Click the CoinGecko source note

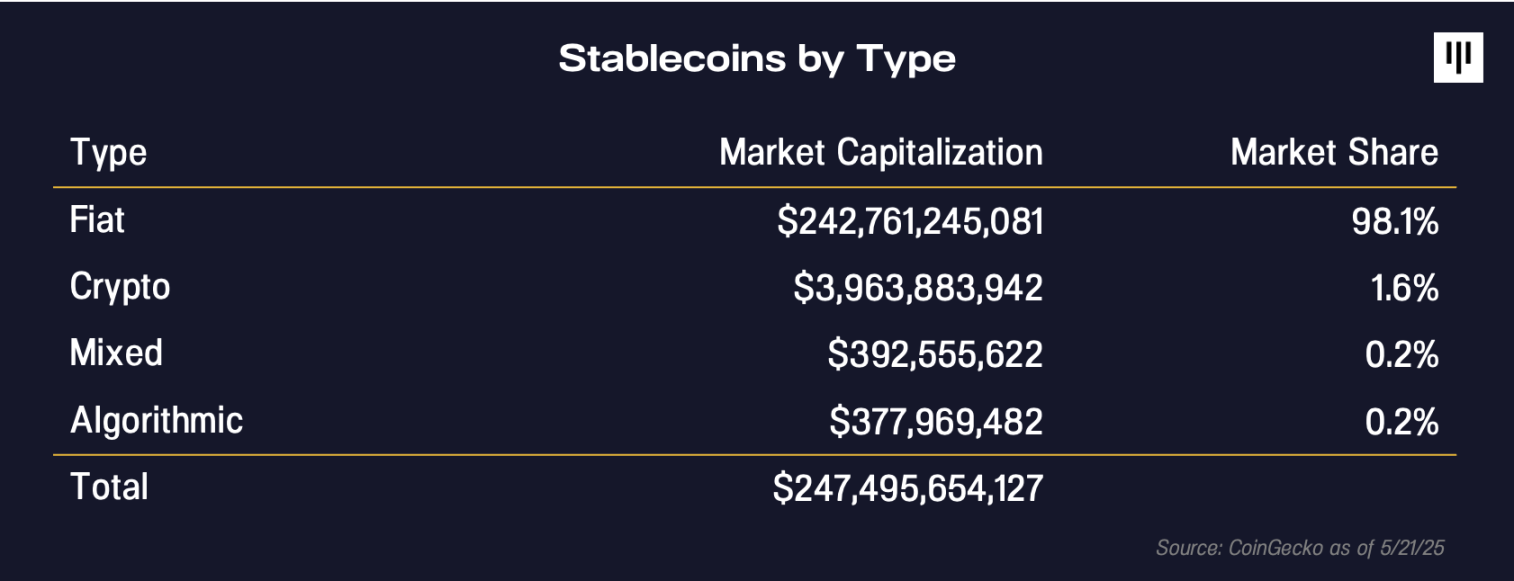[1300, 548]
